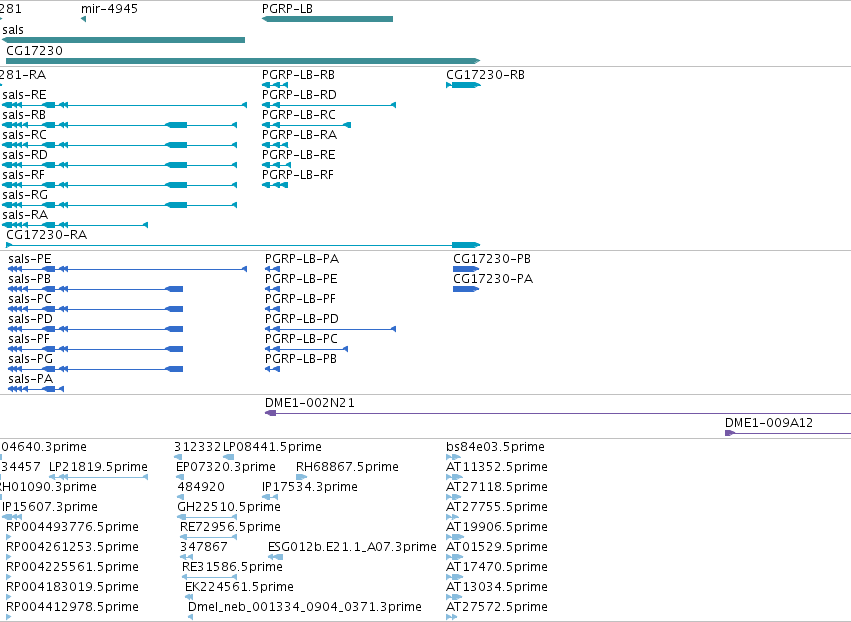The image size is (851, 622).
Task: Click the sals-RA transcript label
Action: pos(25,215)
